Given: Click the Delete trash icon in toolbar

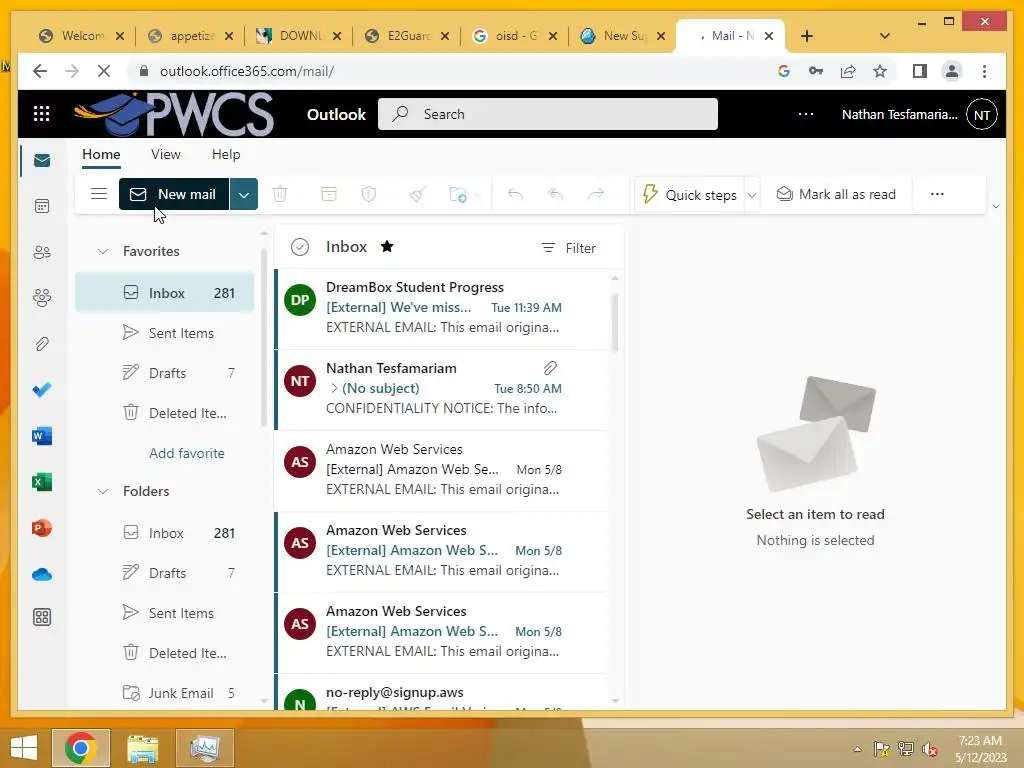Looking at the screenshot, I should [x=280, y=194].
